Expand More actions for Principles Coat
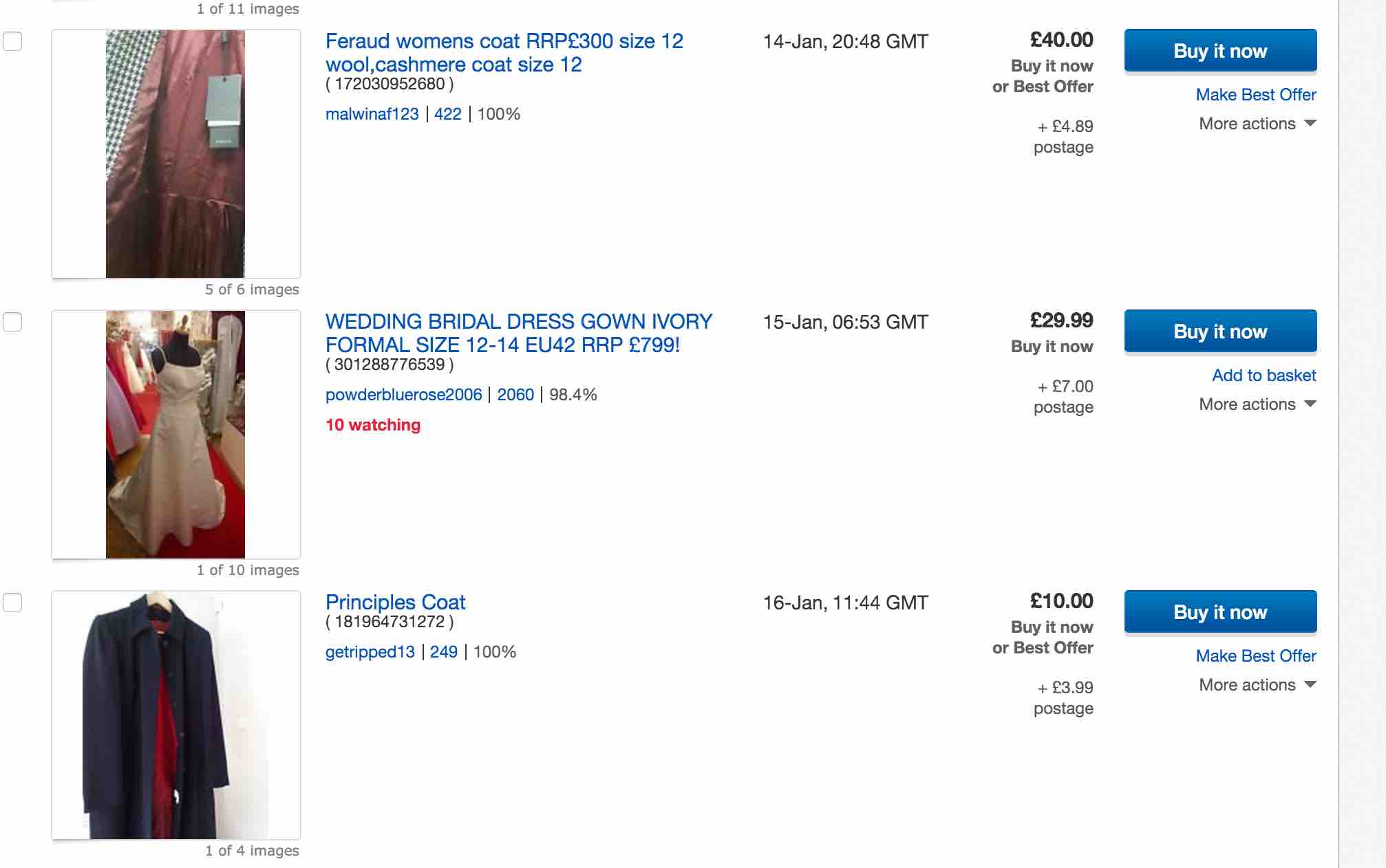Image resolution: width=1386 pixels, height=868 pixels. click(x=1257, y=685)
